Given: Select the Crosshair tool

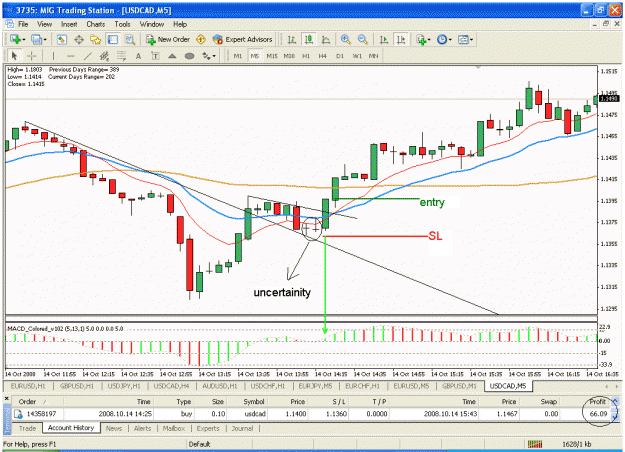Looking at the screenshot, I should point(32,56).
